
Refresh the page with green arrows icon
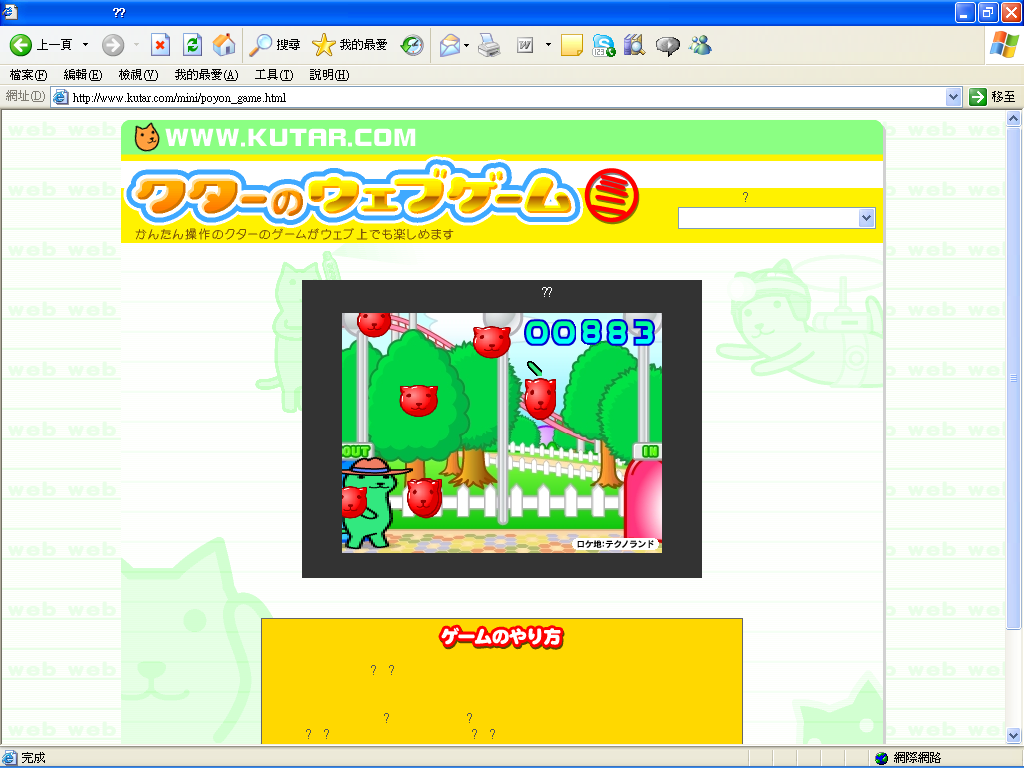192,45
